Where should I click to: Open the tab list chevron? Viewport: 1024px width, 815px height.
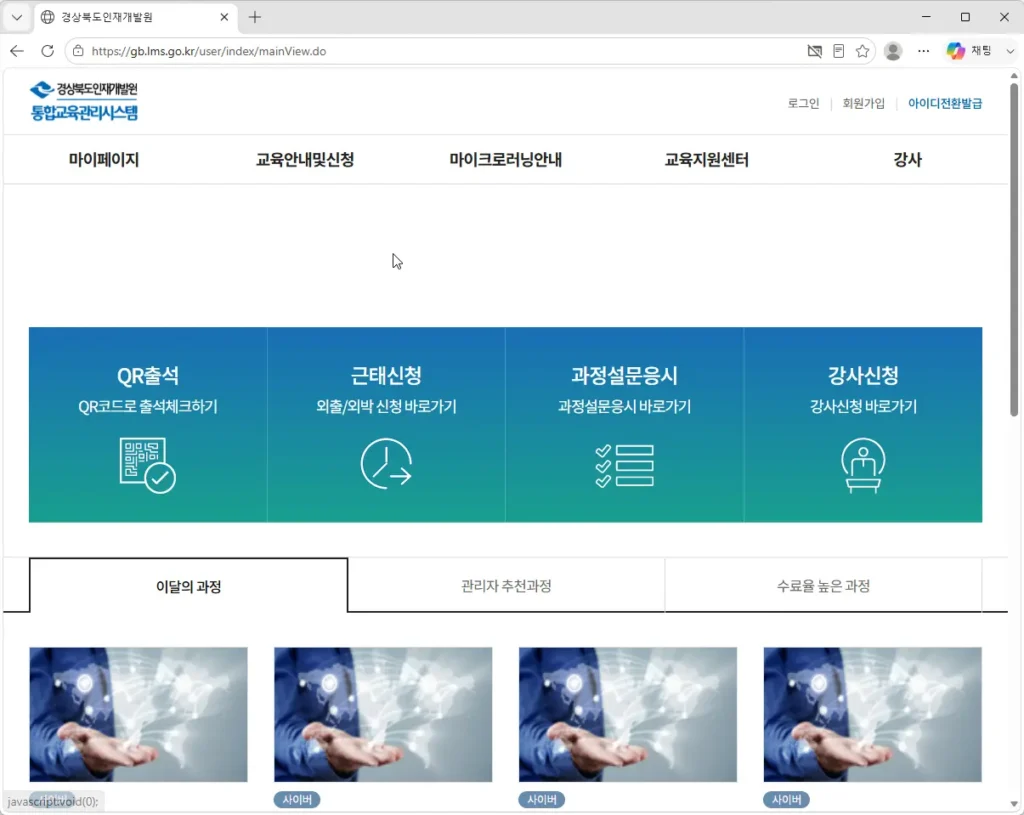tap(17, 17)
